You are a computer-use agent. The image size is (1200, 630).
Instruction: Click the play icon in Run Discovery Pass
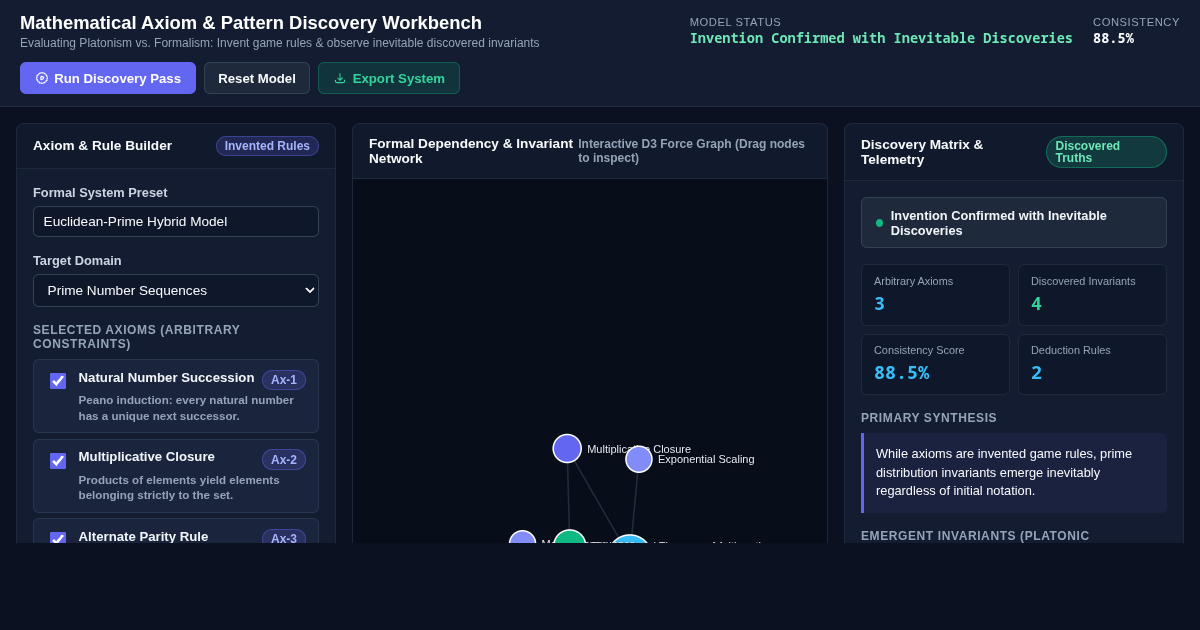(42, 78)
